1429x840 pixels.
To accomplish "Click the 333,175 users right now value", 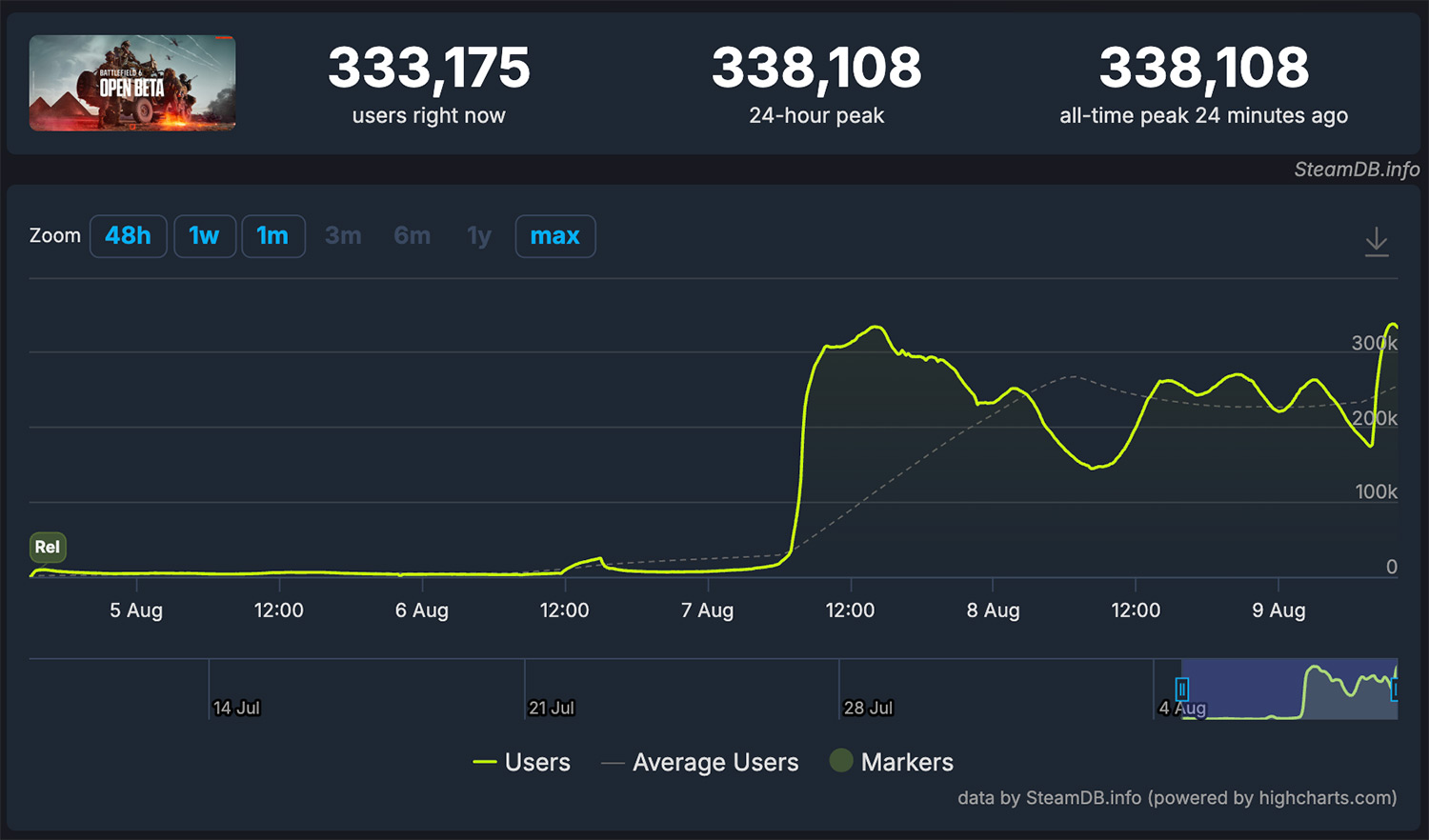I will click(429, 69).
